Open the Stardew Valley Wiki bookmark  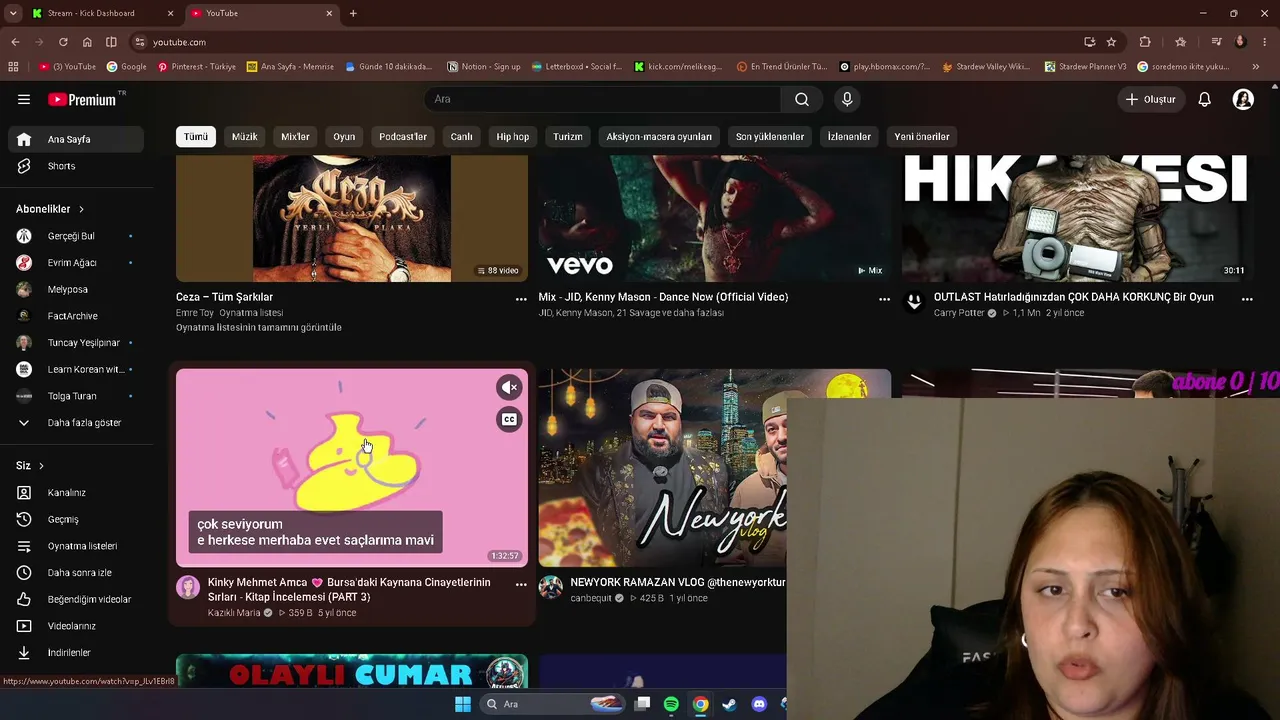pos(984,67)
